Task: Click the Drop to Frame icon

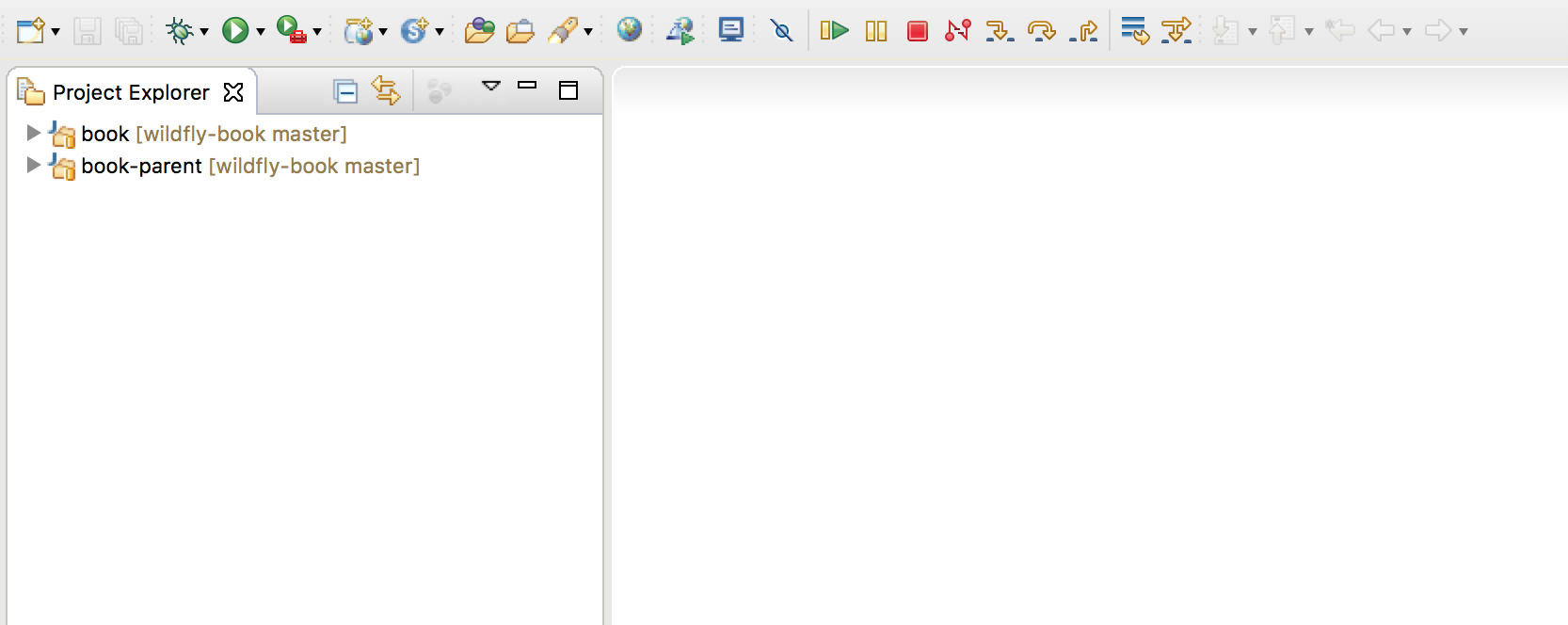Action: (x=1135, y=31)
